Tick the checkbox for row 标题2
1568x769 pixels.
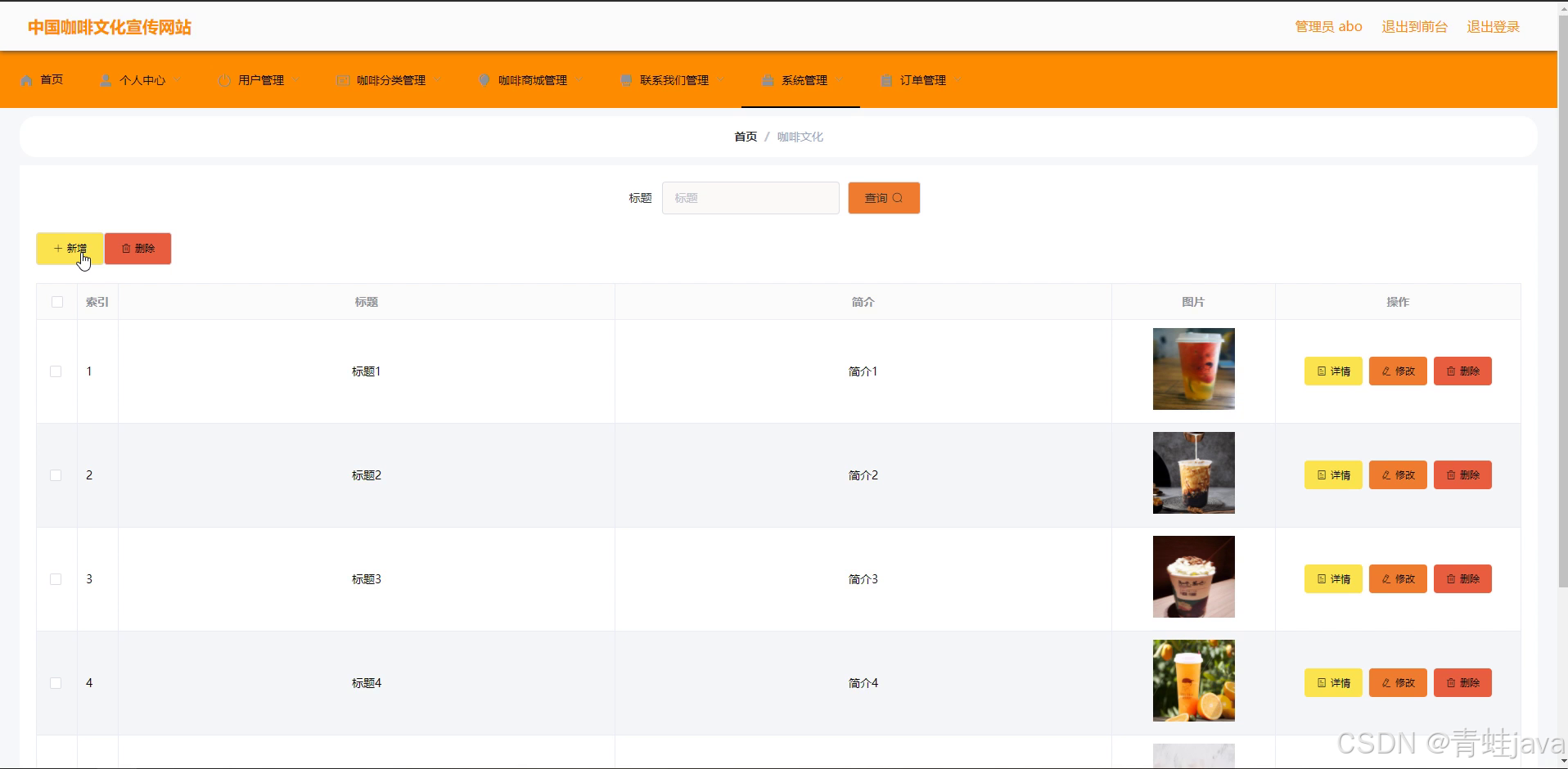(56, 475)
